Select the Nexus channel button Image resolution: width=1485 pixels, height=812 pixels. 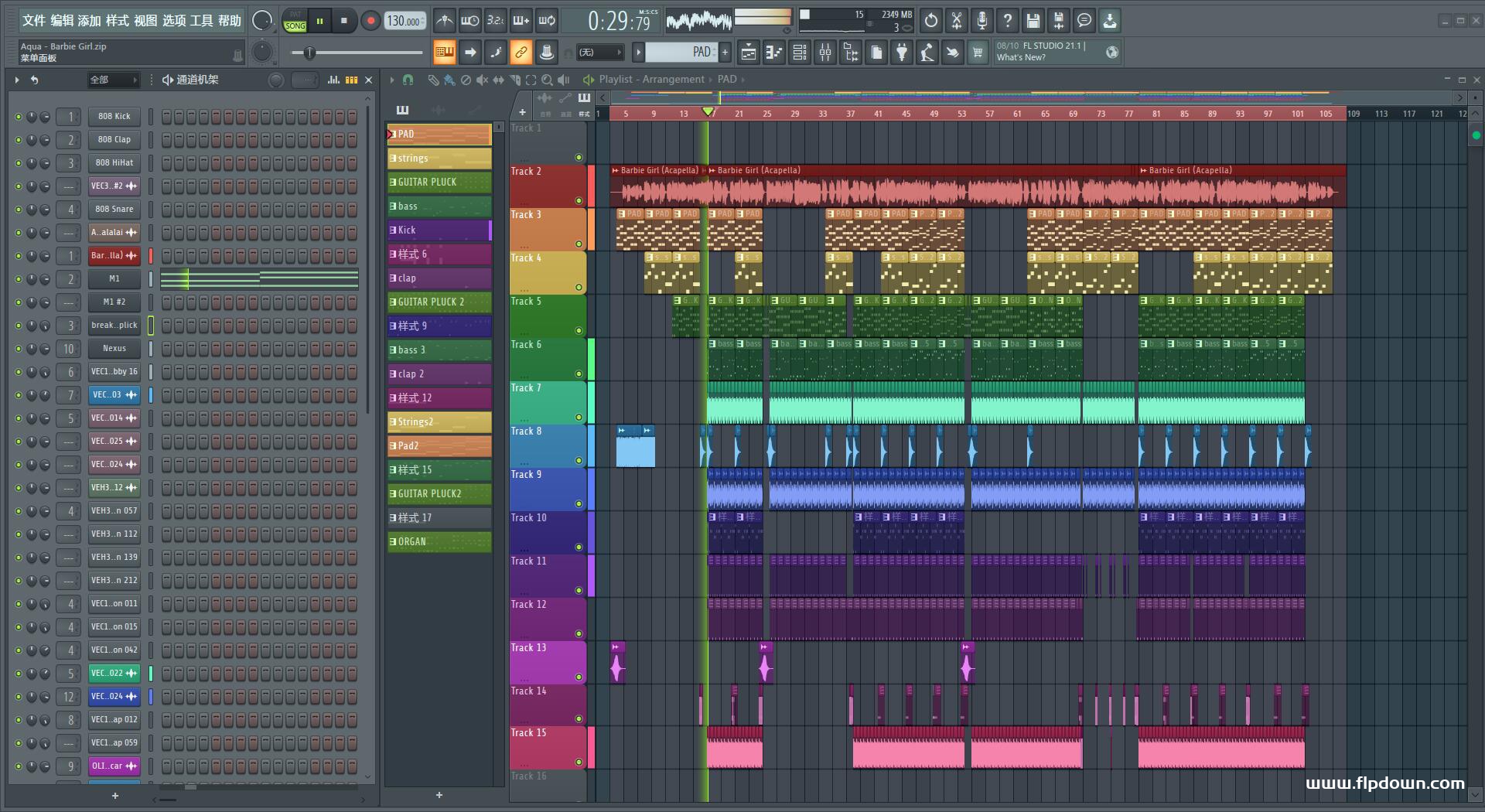pos(114,349)
